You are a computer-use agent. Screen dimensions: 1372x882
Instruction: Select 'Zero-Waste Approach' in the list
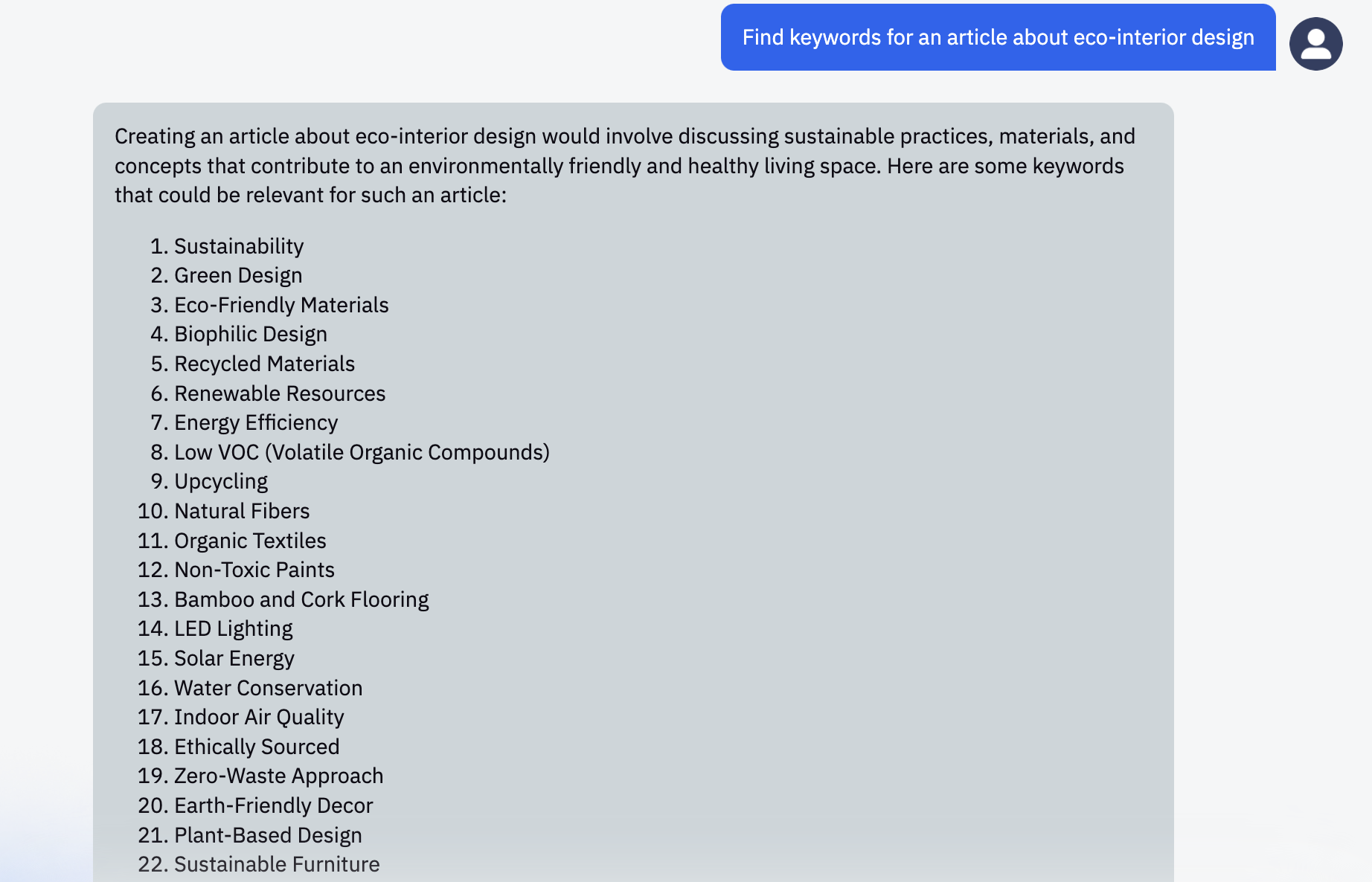coord(278,776)
